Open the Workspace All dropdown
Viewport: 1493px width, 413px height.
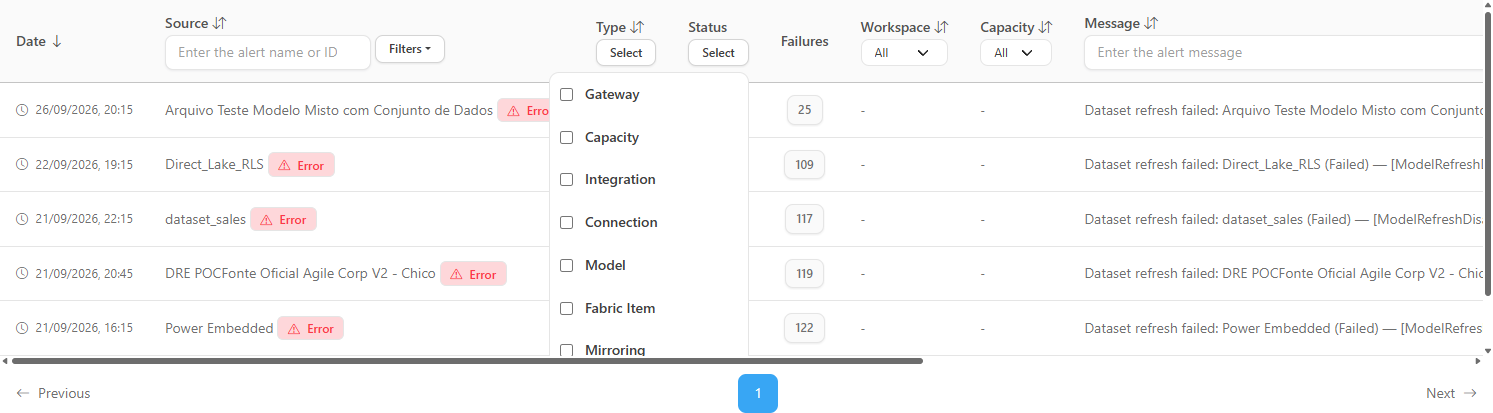[x=904, y=53]
